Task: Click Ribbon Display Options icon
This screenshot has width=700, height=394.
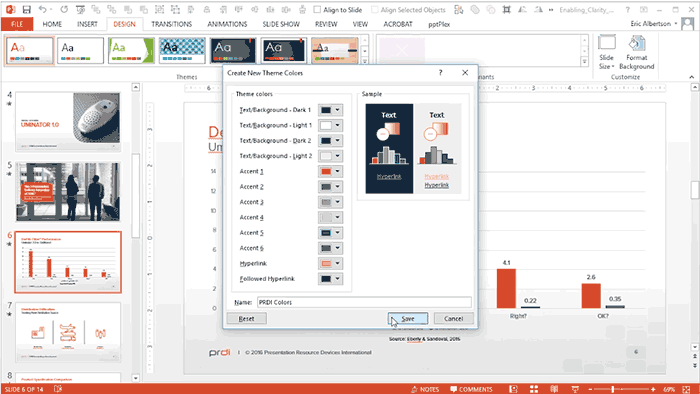Action: [x=643, y=9]
